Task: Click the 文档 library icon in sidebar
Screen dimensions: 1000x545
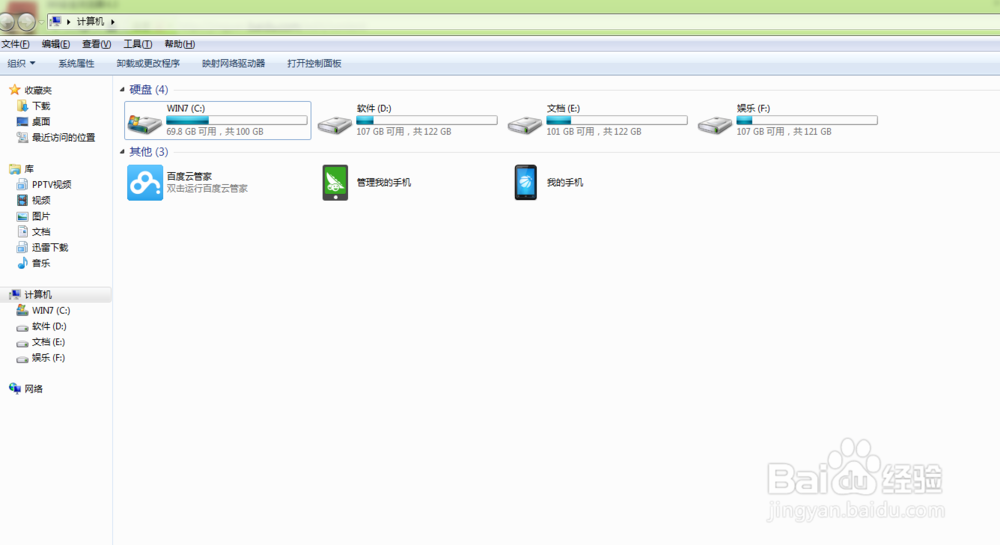Action: [x=23, y=231]
